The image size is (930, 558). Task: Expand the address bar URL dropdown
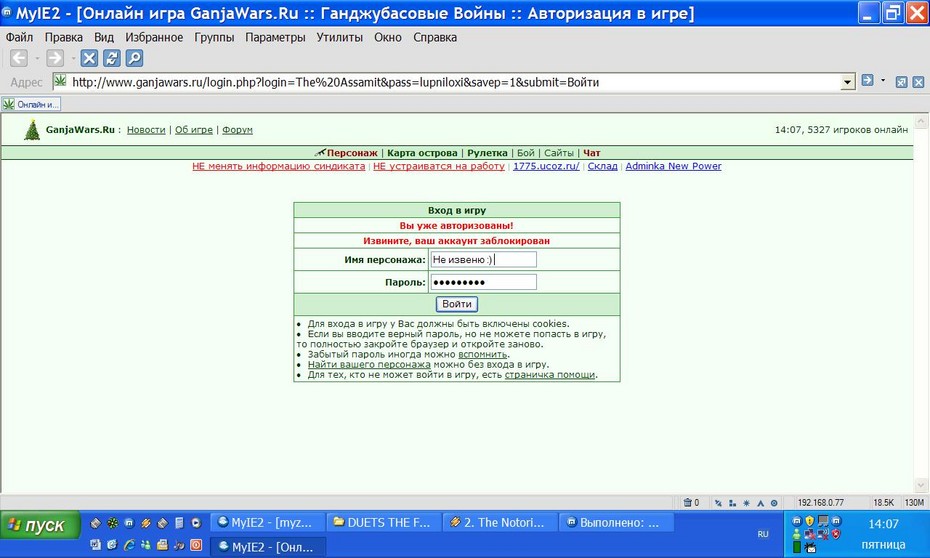(x=848, y=82)
